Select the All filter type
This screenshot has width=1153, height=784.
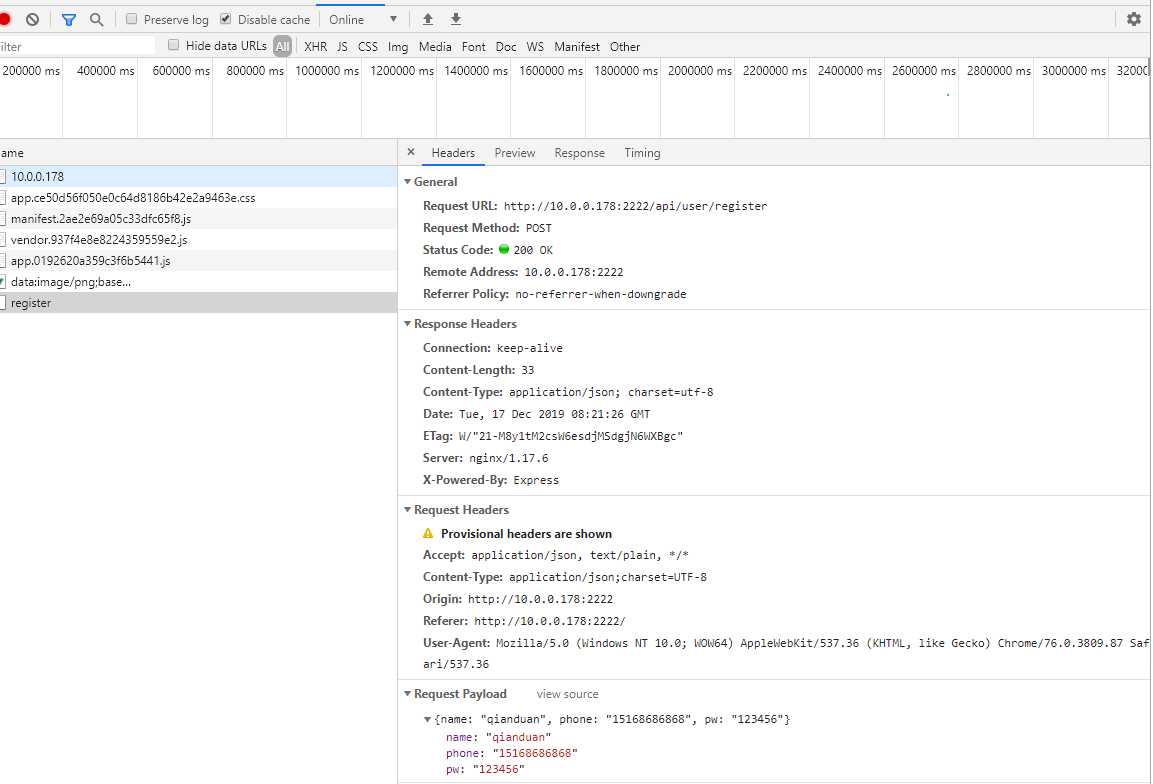pyautogui.click(x=282, y=46)
